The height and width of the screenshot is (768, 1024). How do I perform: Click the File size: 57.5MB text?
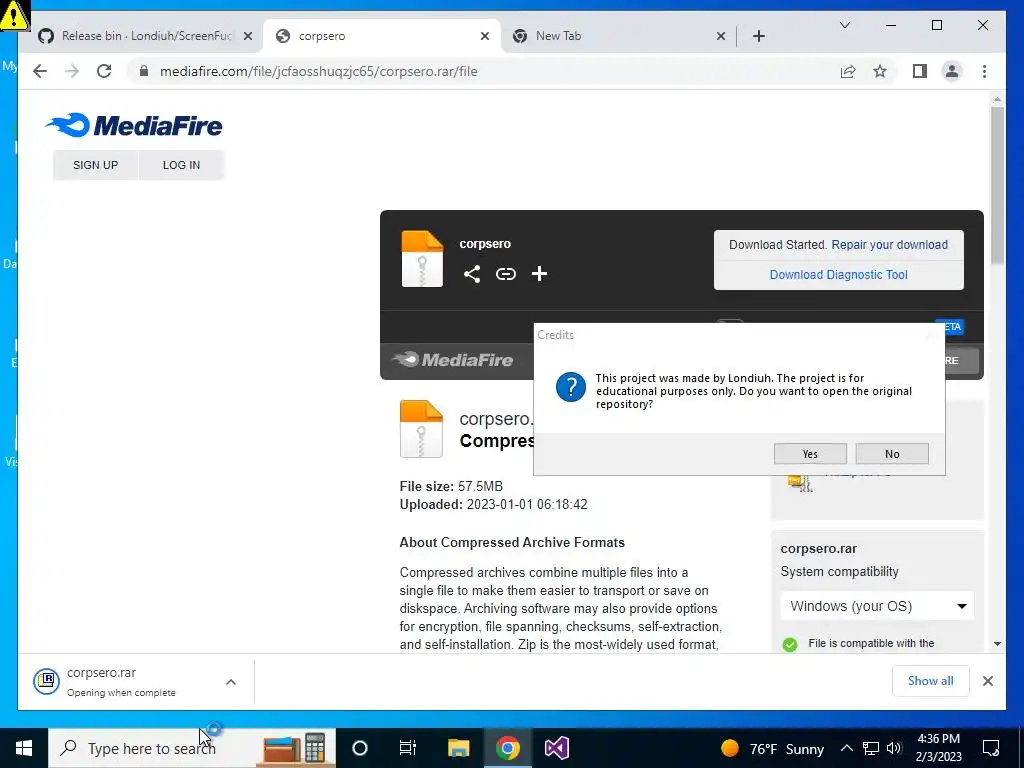click(x=451, y=487)
